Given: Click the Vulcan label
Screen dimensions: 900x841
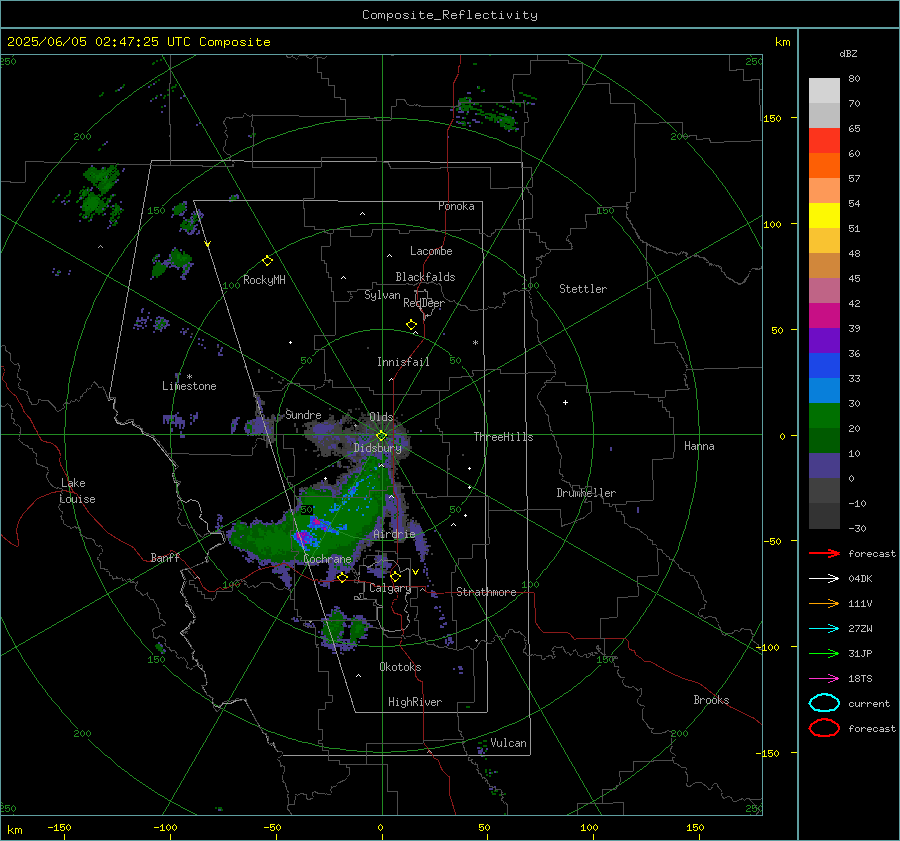Looking at the screenshot, I should coord(509,743).
